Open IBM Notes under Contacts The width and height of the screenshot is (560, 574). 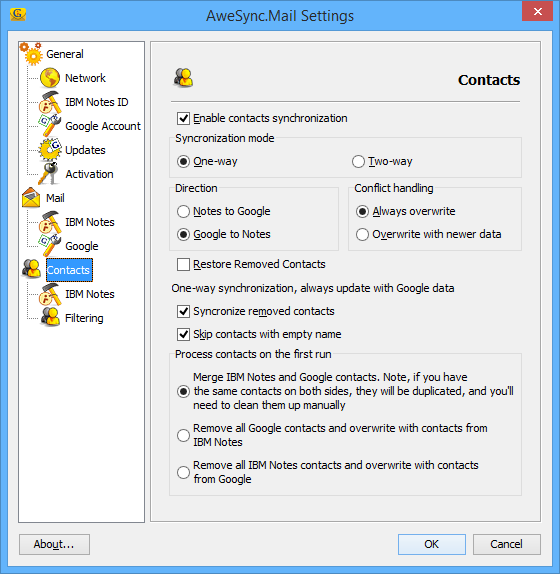(90, 294)
